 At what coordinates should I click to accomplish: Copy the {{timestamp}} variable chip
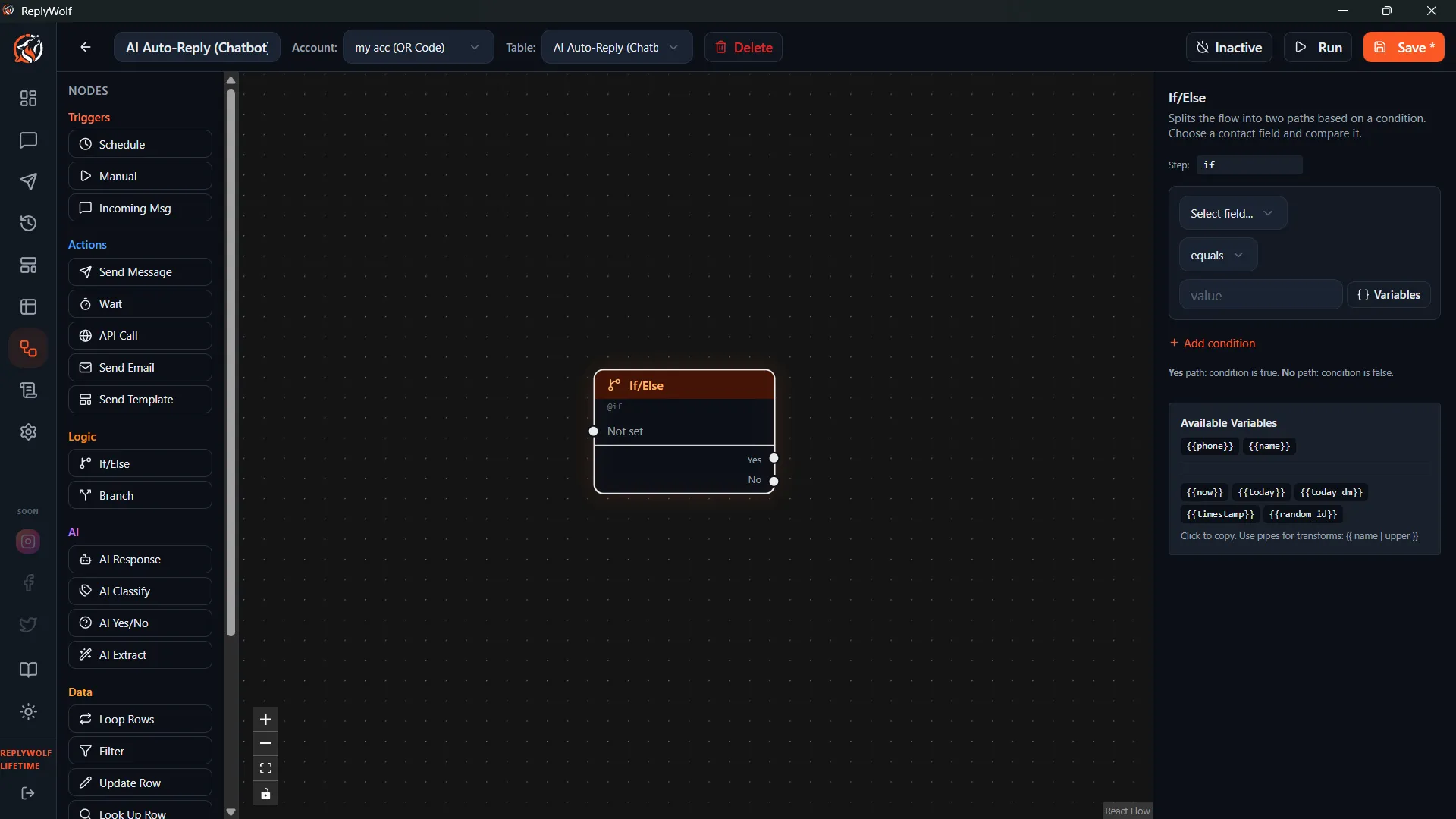click(x=1220, y=514)
